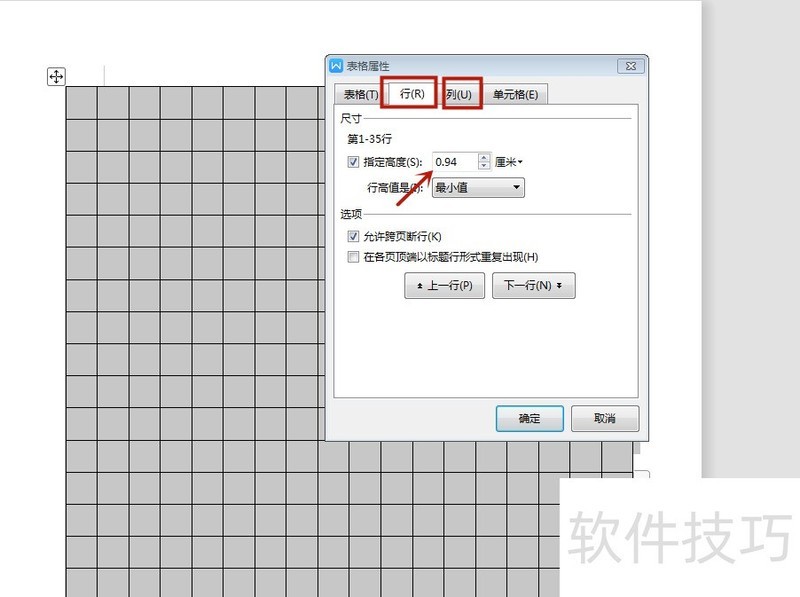This screenshot has width=800, height=597.
Task: Decrease row height with down spinner arrow
Action: pyautogui.click(x=484, y=166)
